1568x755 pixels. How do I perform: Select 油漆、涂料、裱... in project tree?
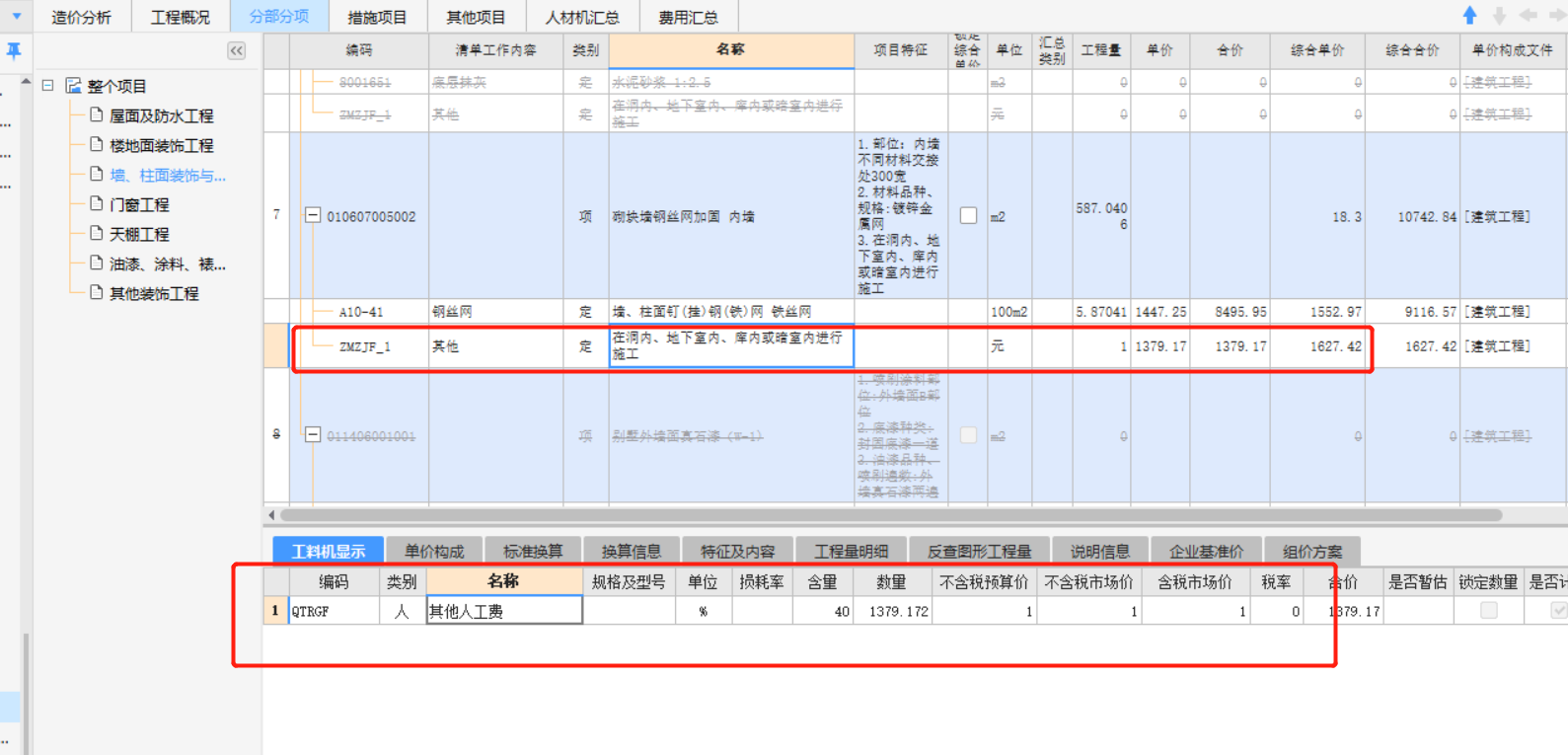[167, 264]
